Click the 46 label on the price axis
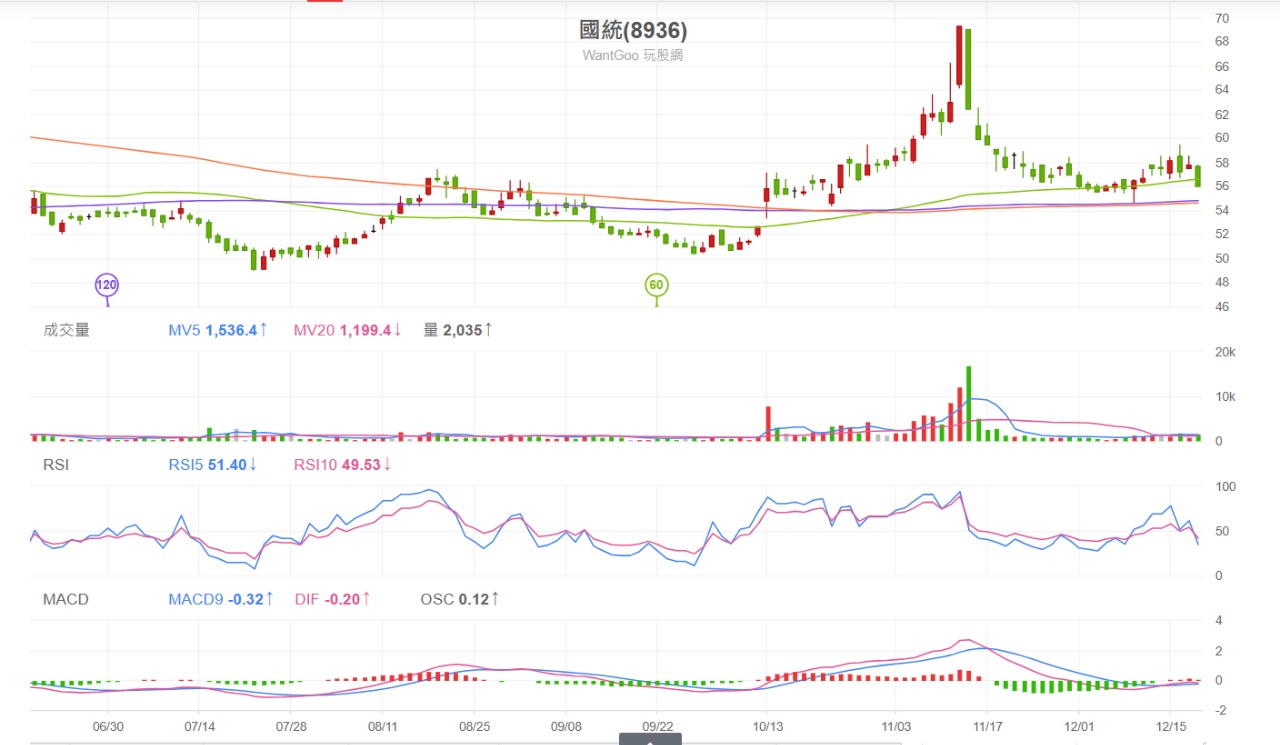 [x=1222, y=306]
